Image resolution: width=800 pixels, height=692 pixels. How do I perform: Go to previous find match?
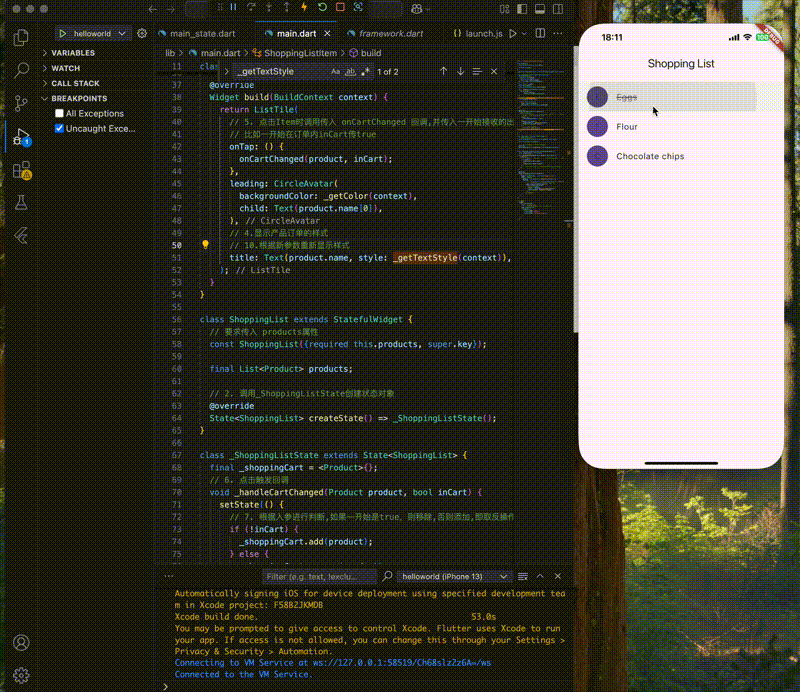pos(443,72)
